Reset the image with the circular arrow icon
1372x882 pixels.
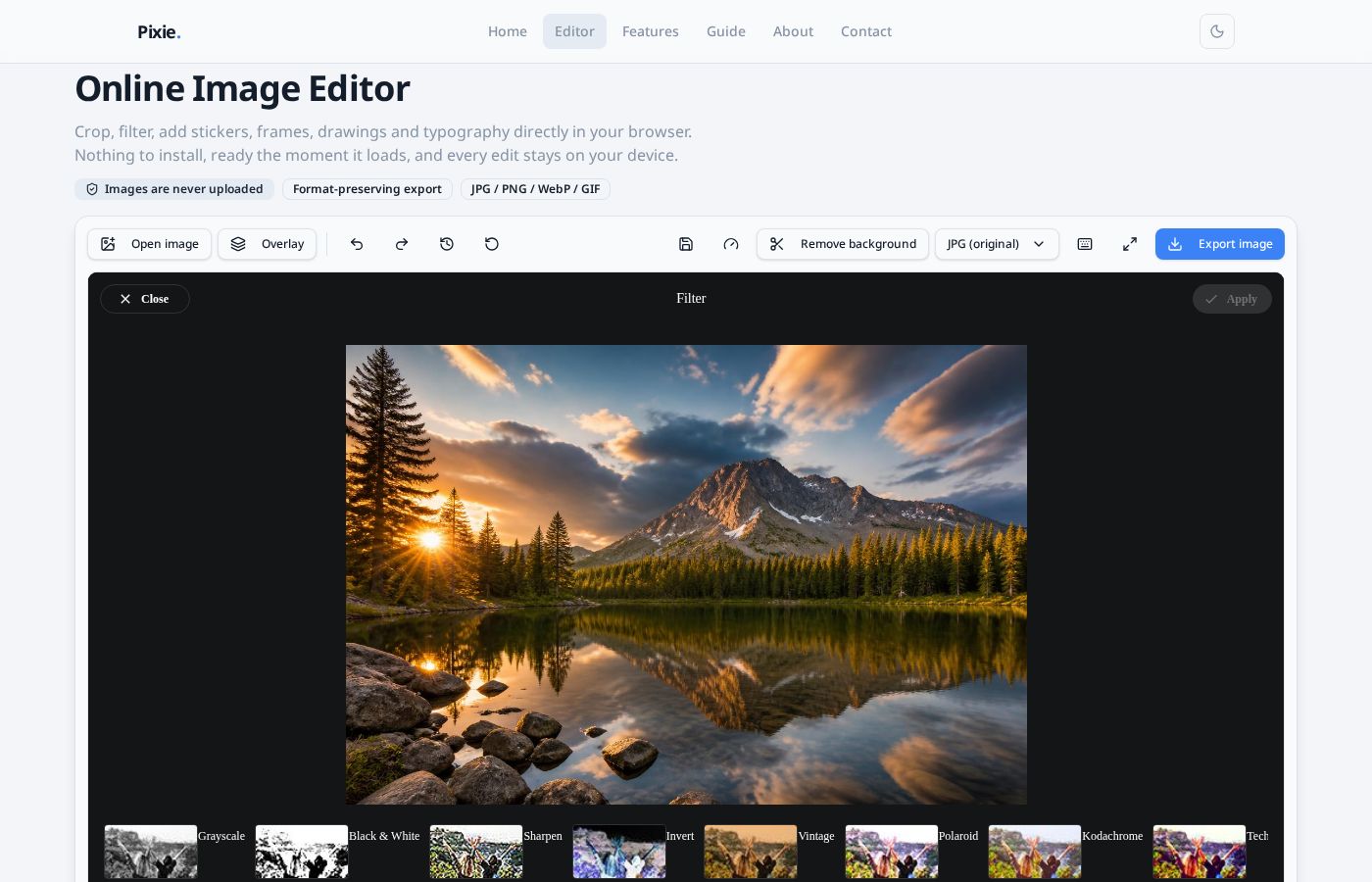point(492,244)
